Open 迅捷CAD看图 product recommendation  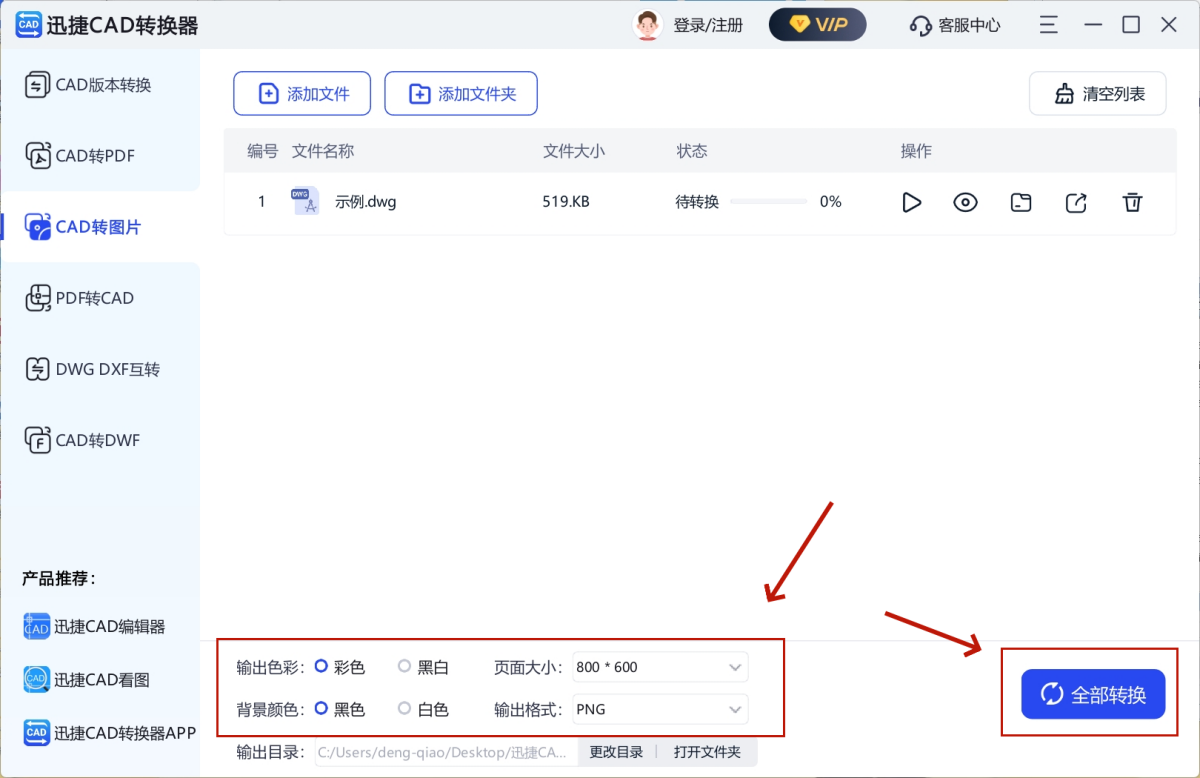pos(86,680)
